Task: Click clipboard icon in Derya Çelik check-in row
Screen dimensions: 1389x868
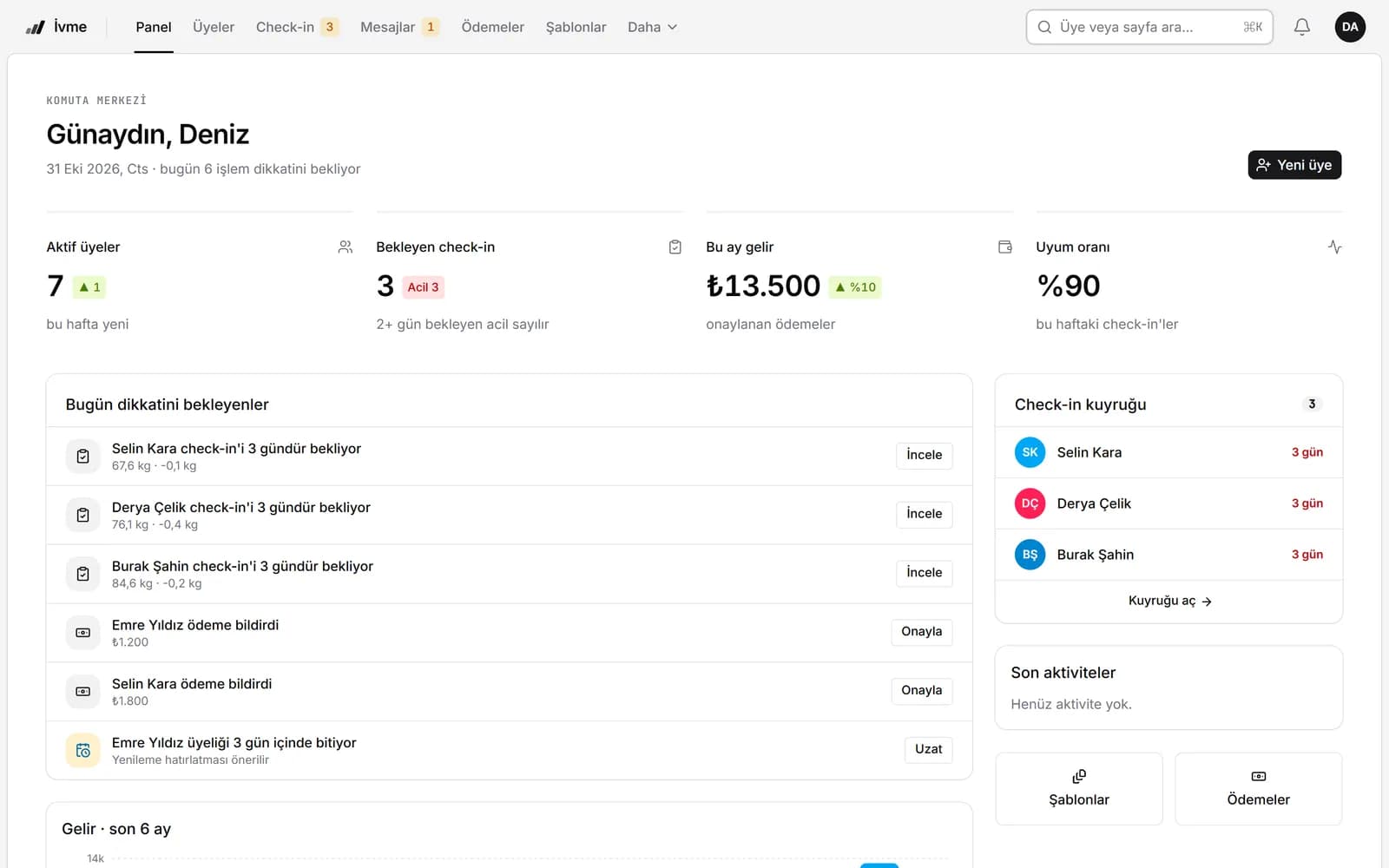Action: click(x=83, y=515)
